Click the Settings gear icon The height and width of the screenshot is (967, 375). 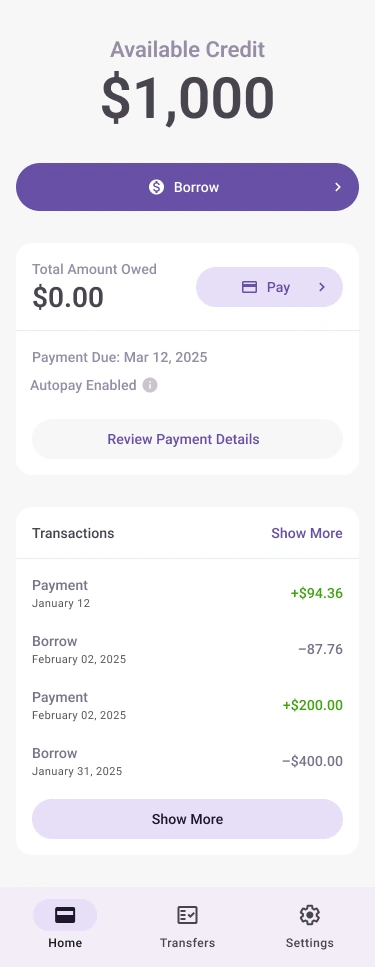coord(310,915)
